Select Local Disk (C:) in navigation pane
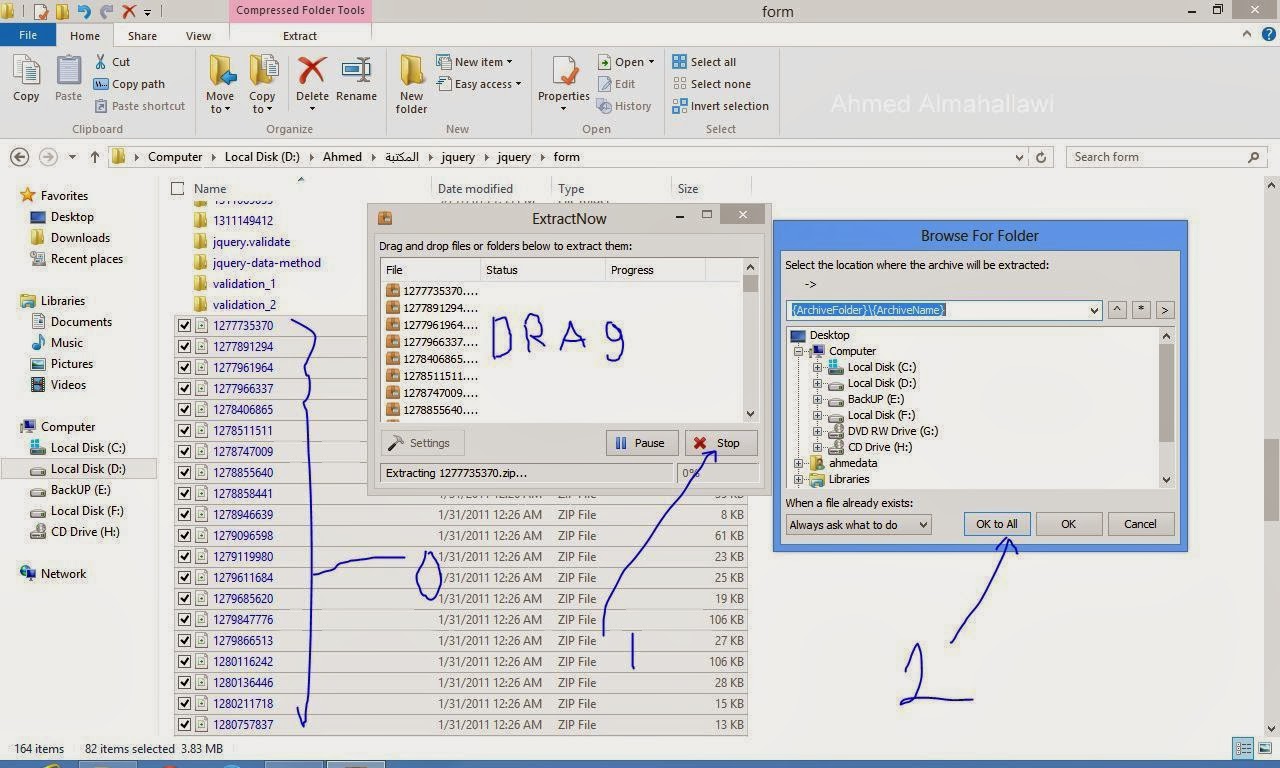Viewport: 1280px width, 768px height. pos(88,448)
